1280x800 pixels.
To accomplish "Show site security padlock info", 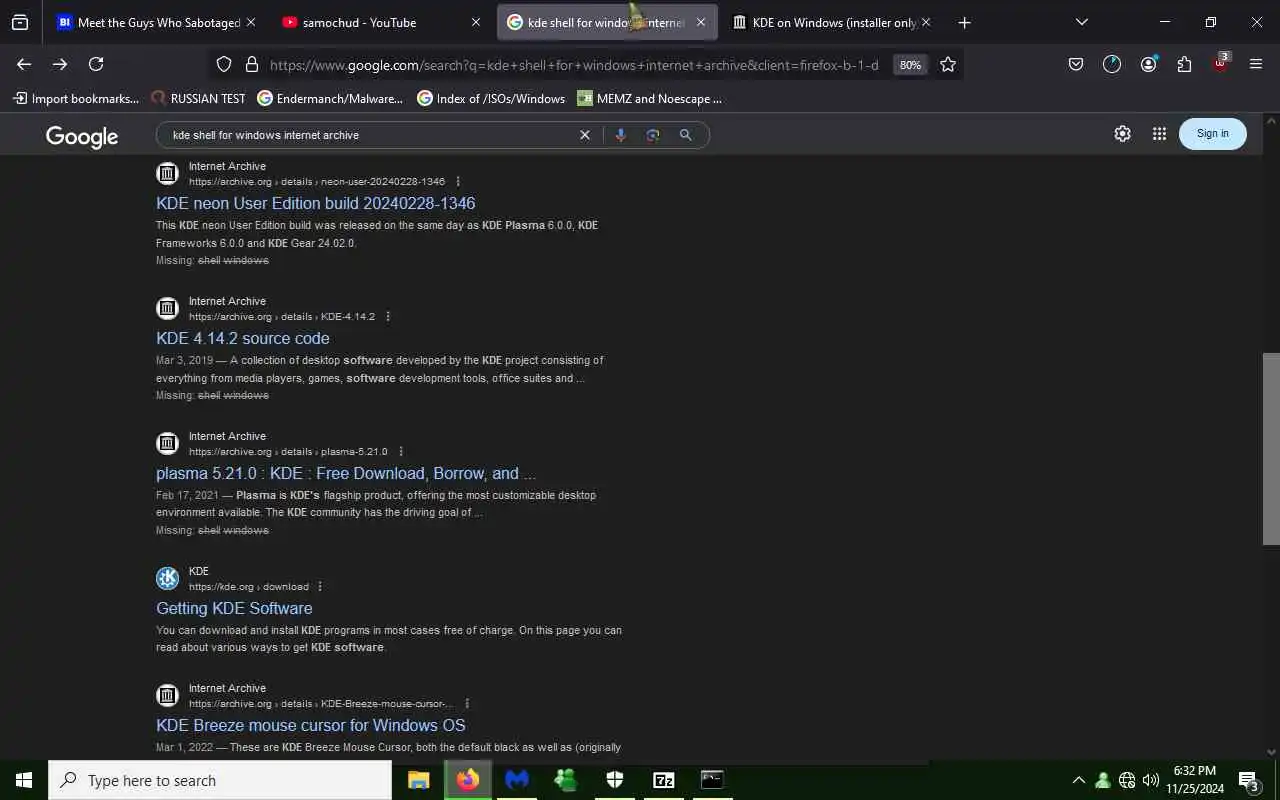I will tap(251, 64).
